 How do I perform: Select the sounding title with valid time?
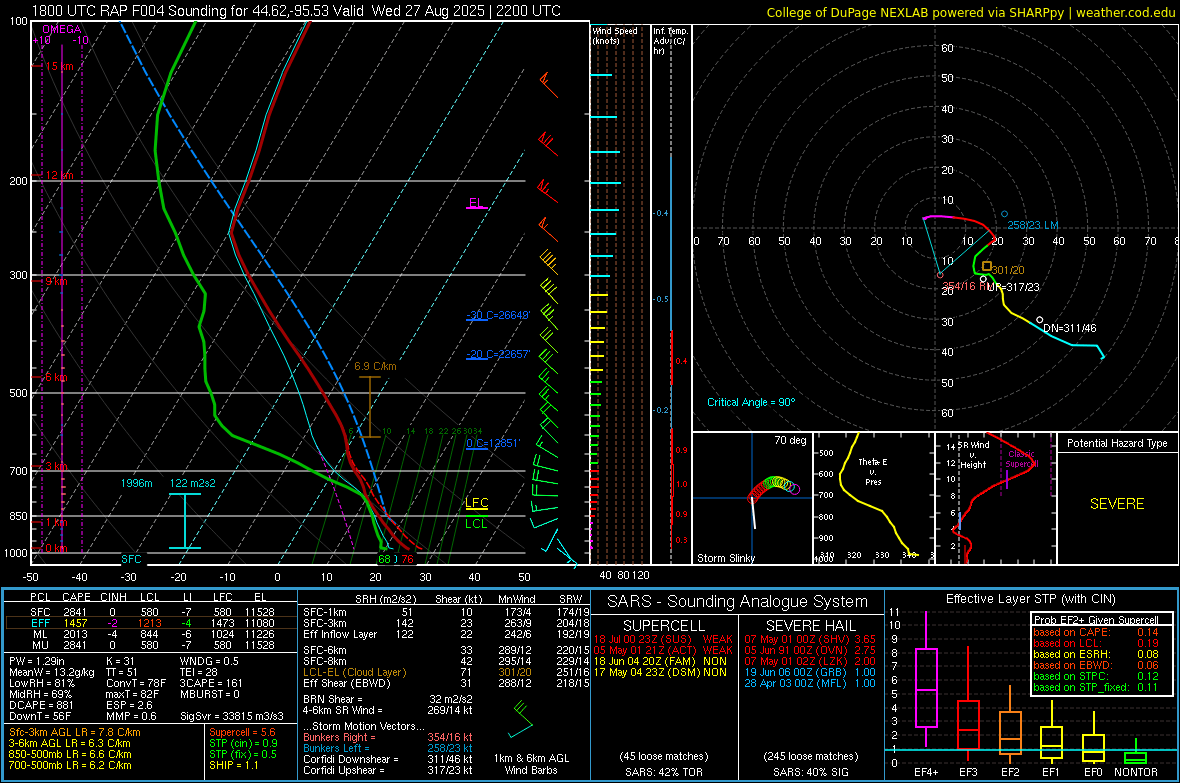tap(297, 11)
